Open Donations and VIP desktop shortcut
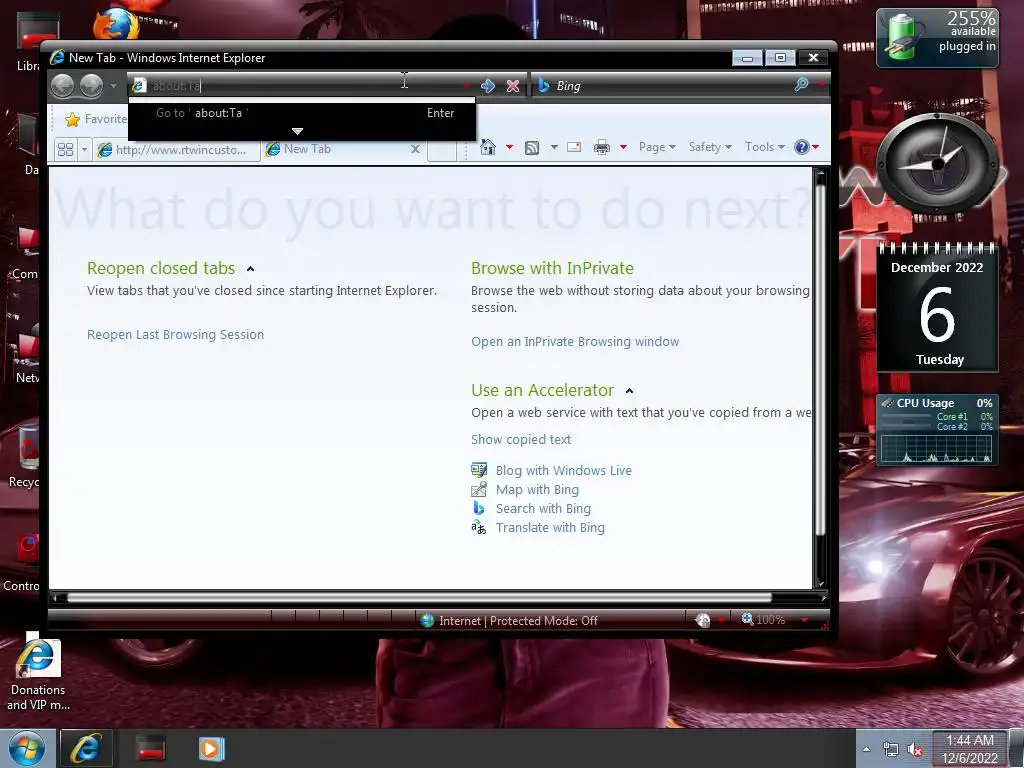 [x=38, y=673]
